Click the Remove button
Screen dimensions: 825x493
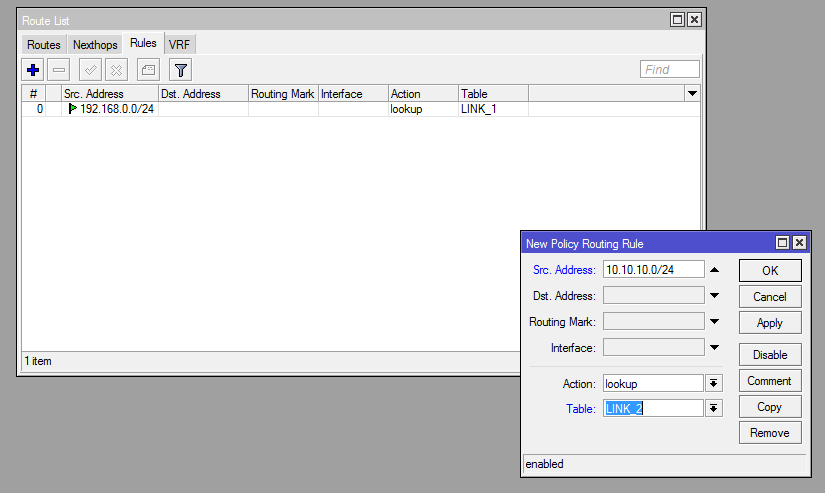(770, 432)
